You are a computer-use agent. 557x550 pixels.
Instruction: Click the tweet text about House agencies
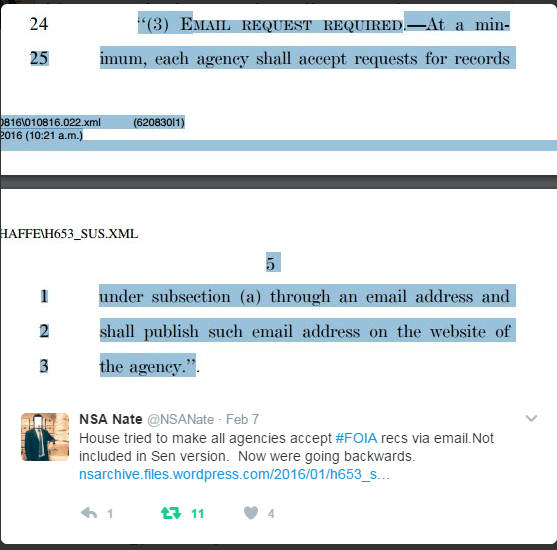[x=286, y=447]
